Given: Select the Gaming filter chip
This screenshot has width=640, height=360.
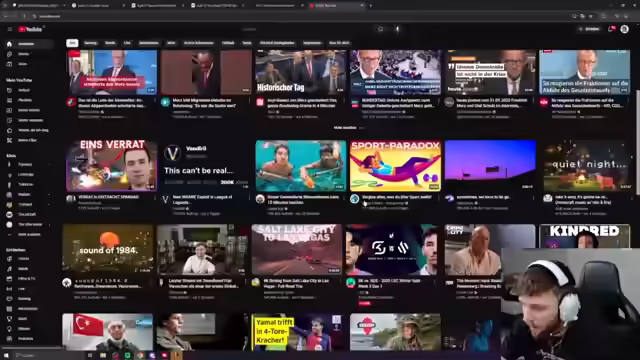Looking at the screenshot, I should tap(91, 43).
